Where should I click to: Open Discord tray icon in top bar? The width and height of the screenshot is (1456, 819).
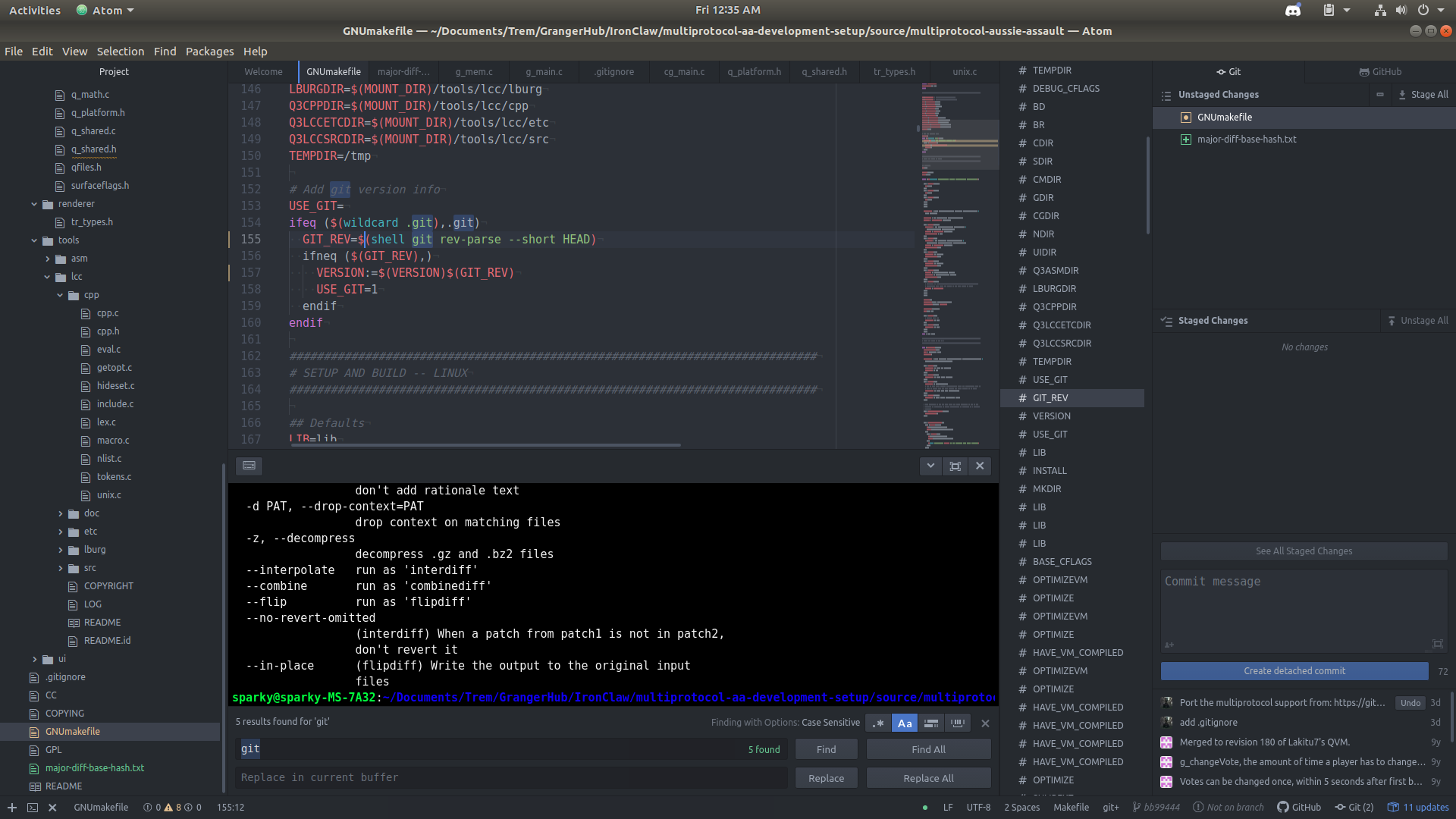coord(1293,11)
